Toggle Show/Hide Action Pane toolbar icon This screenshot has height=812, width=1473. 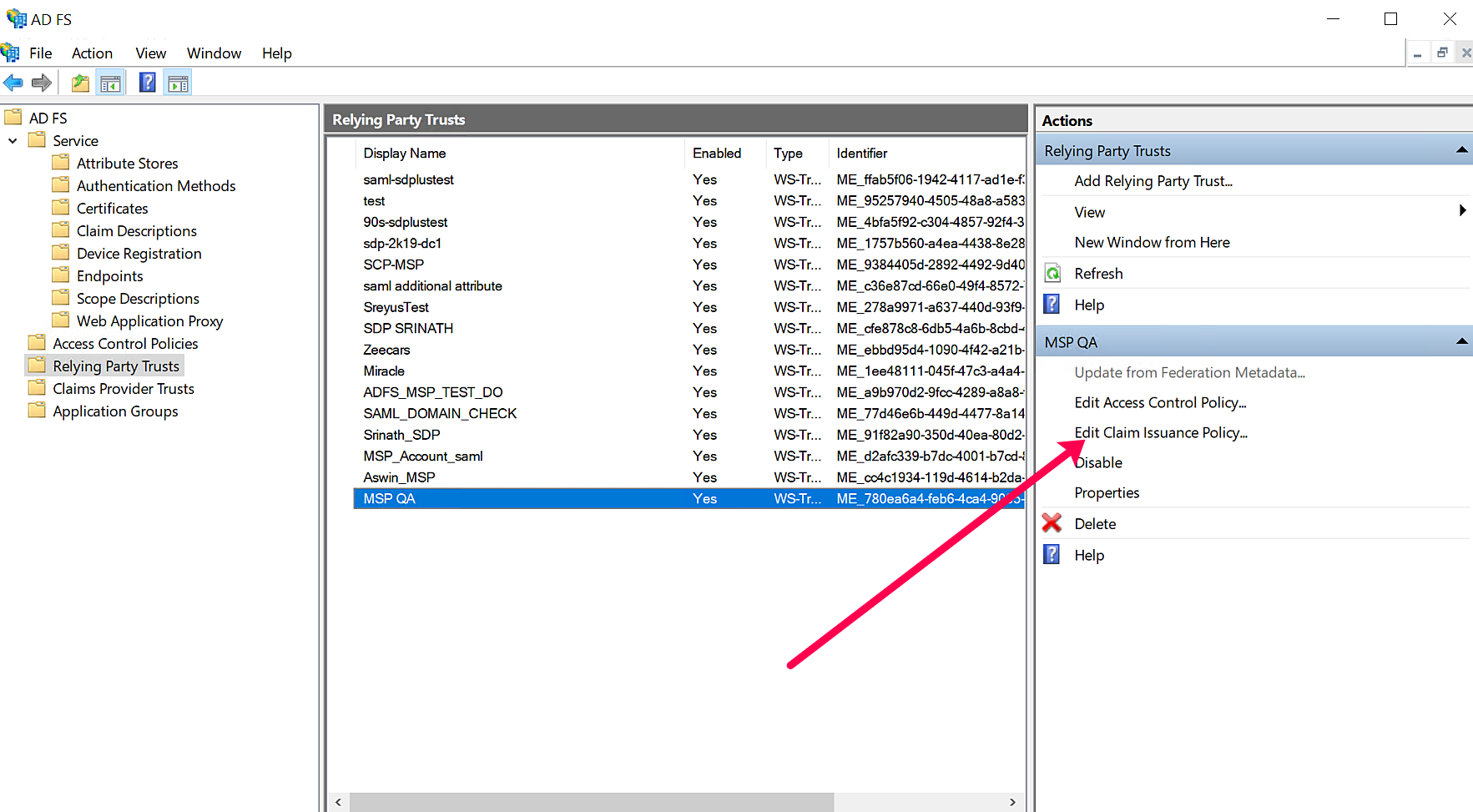click(178, 83)
